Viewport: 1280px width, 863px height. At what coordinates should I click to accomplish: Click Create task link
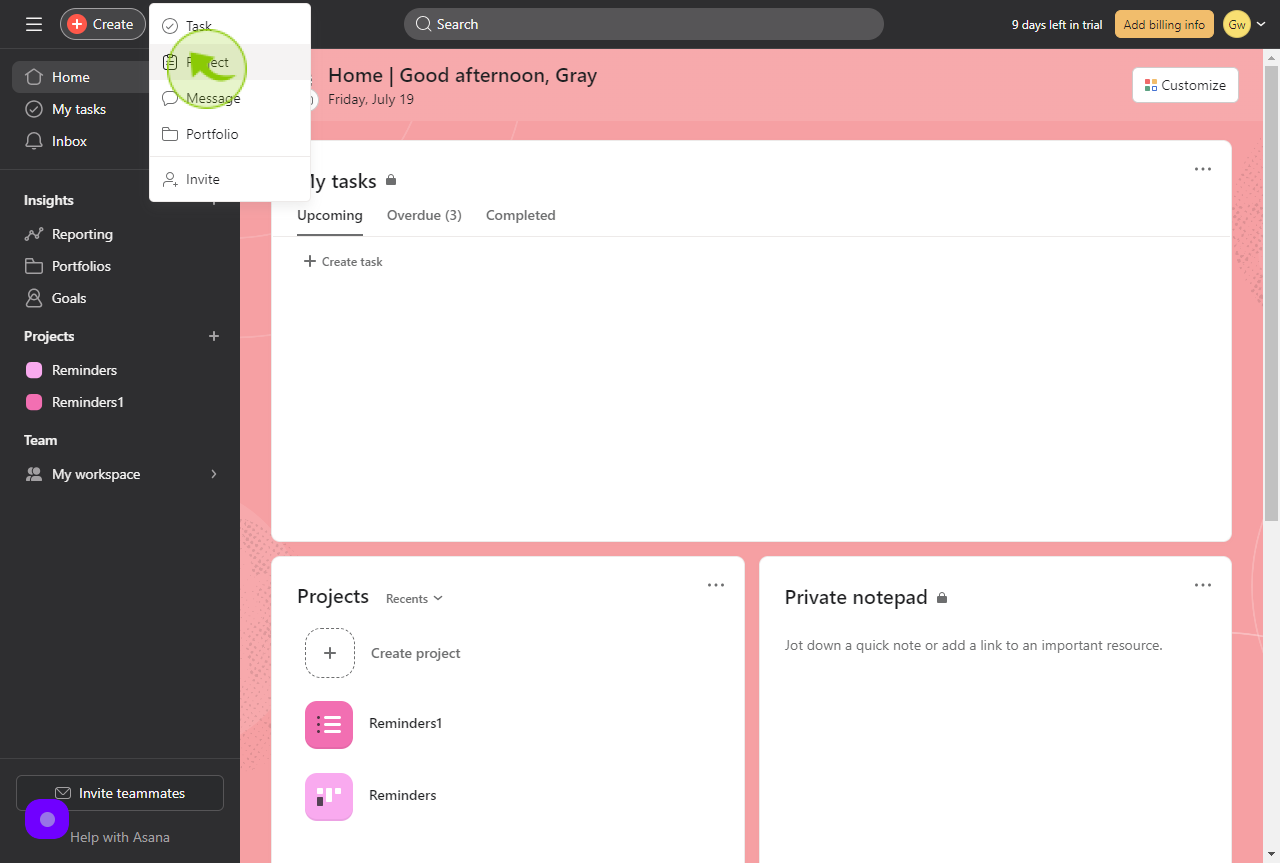(x=343, y=261)
